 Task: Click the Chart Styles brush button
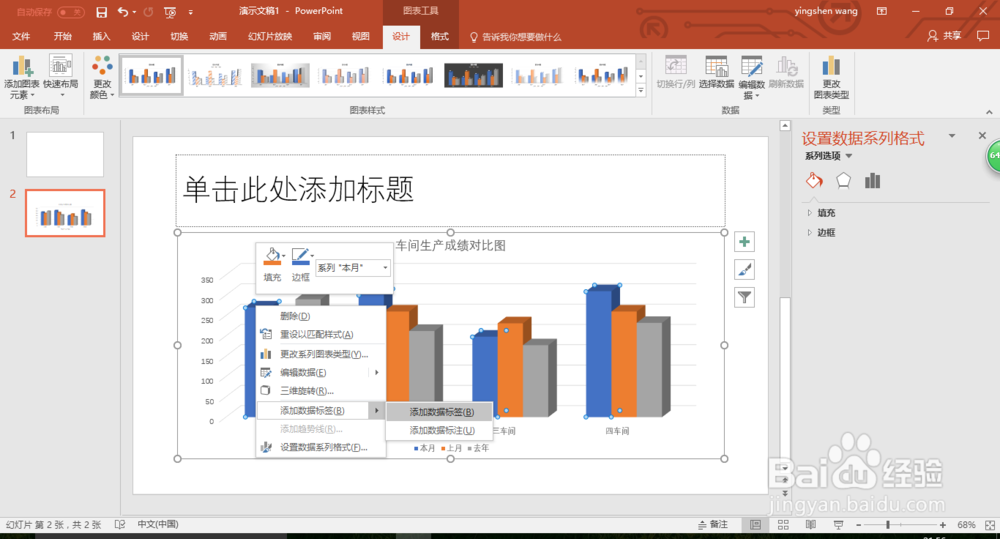click(744, 270)
